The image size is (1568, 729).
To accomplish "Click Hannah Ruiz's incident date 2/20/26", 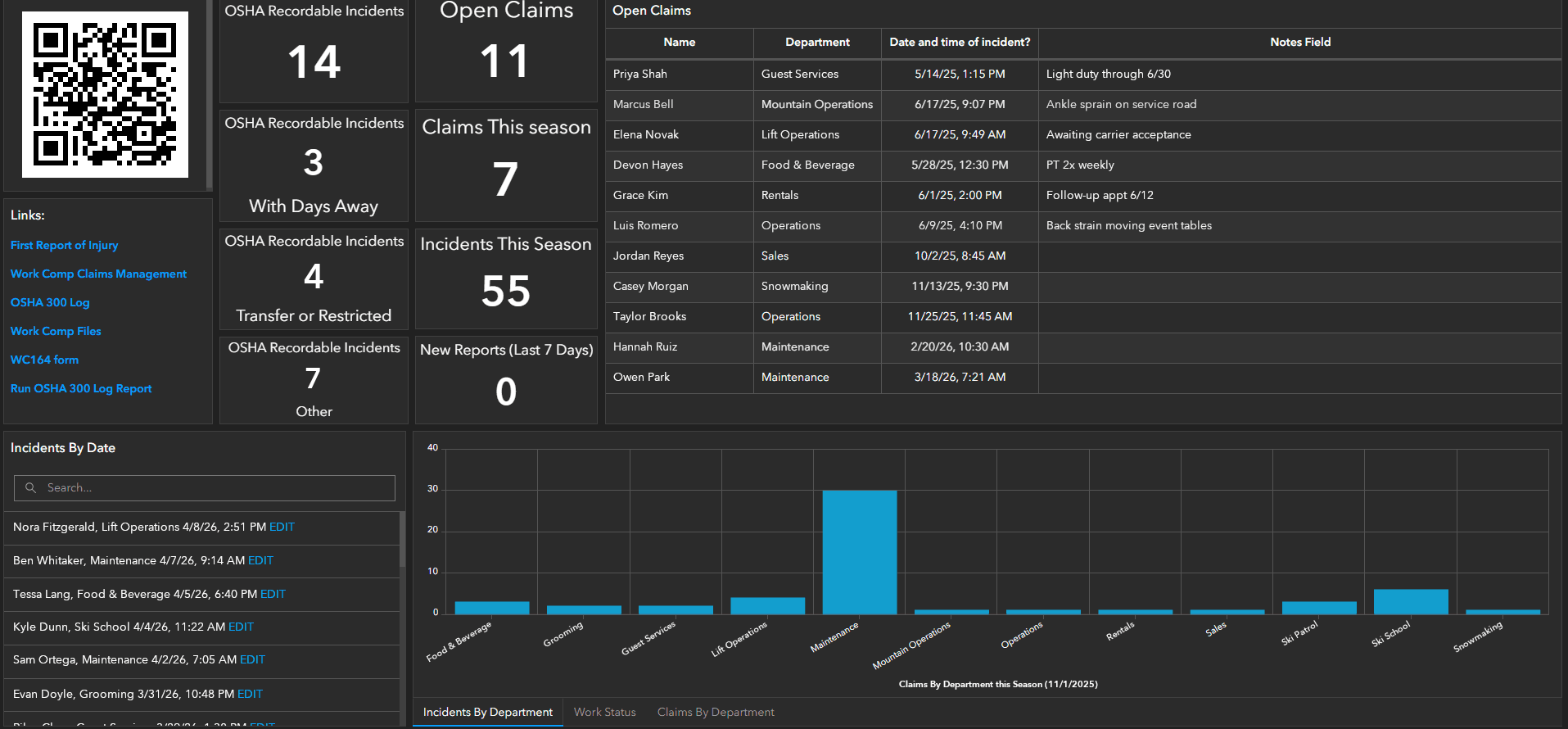I will tap(960, 346).
